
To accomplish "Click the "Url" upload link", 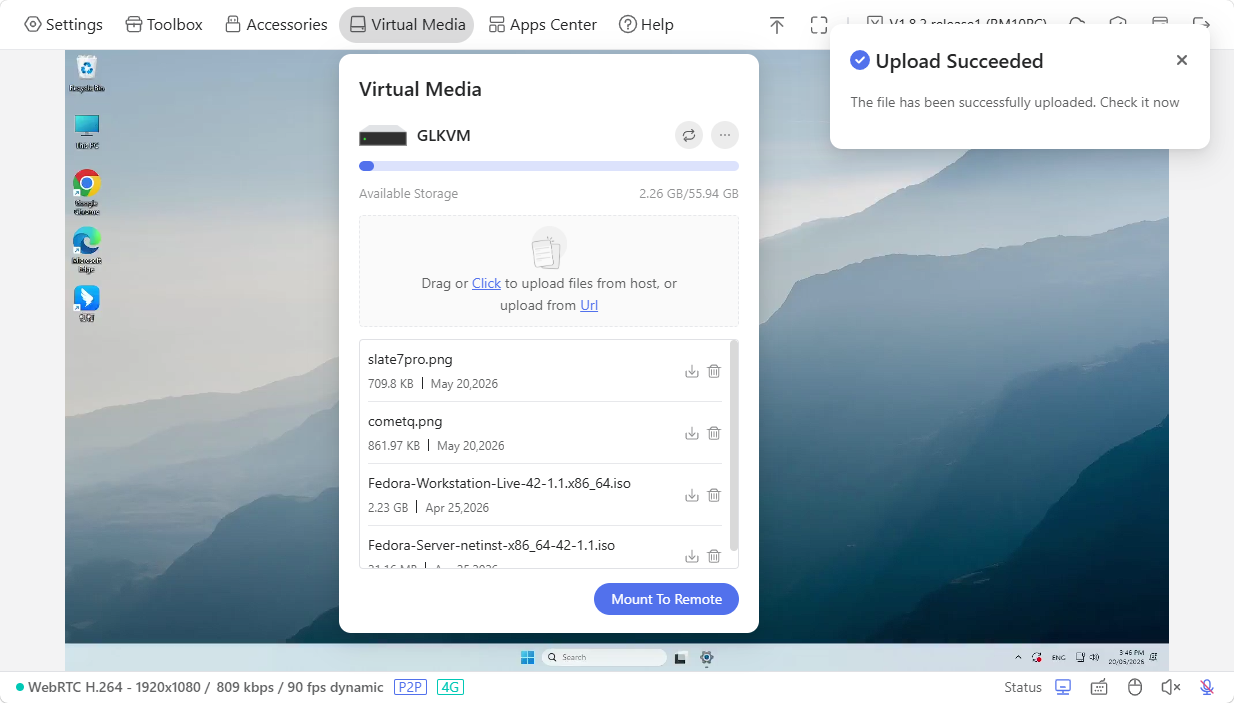I will (589, 305).
